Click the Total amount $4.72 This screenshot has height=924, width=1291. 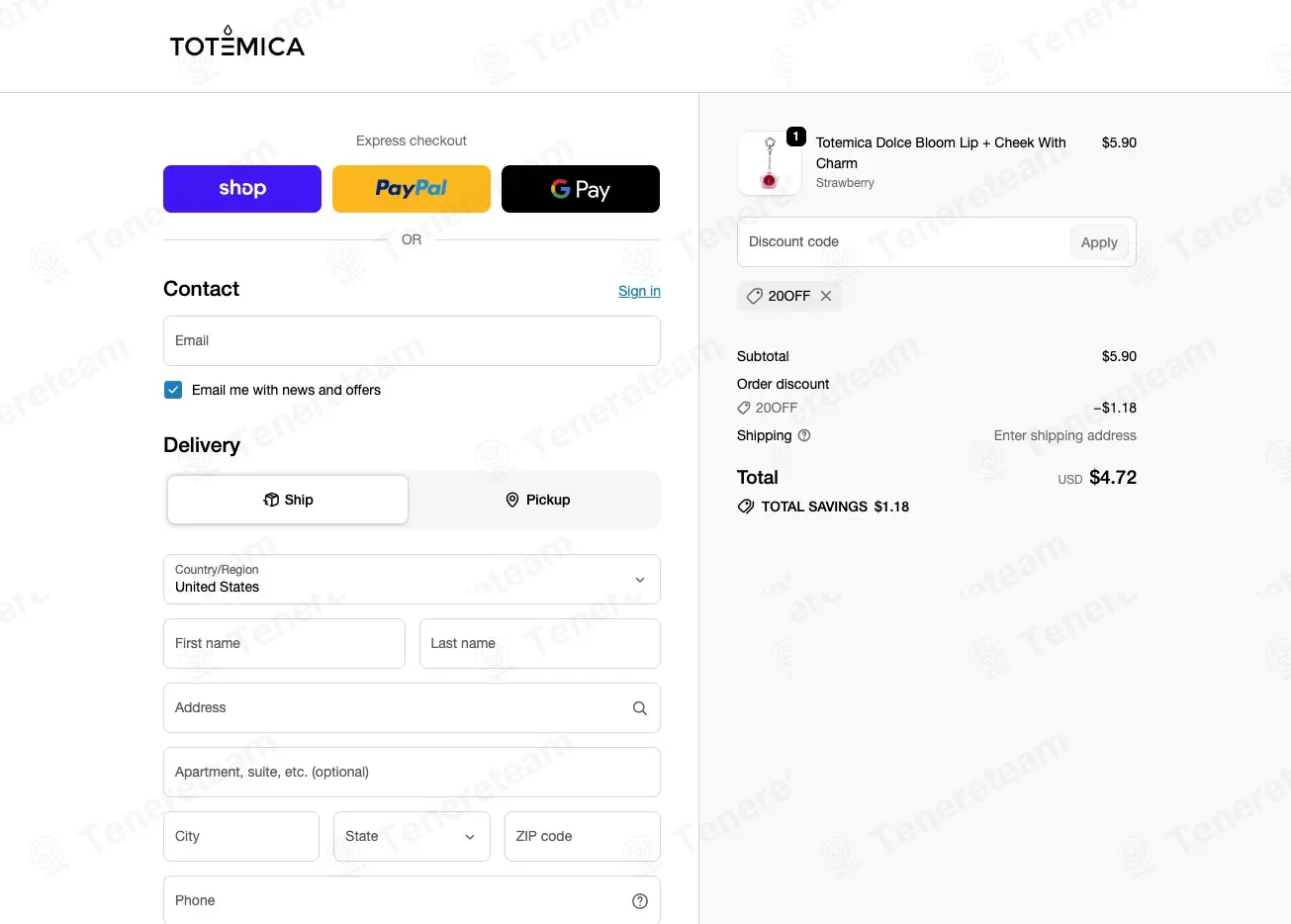point(1113,477)
